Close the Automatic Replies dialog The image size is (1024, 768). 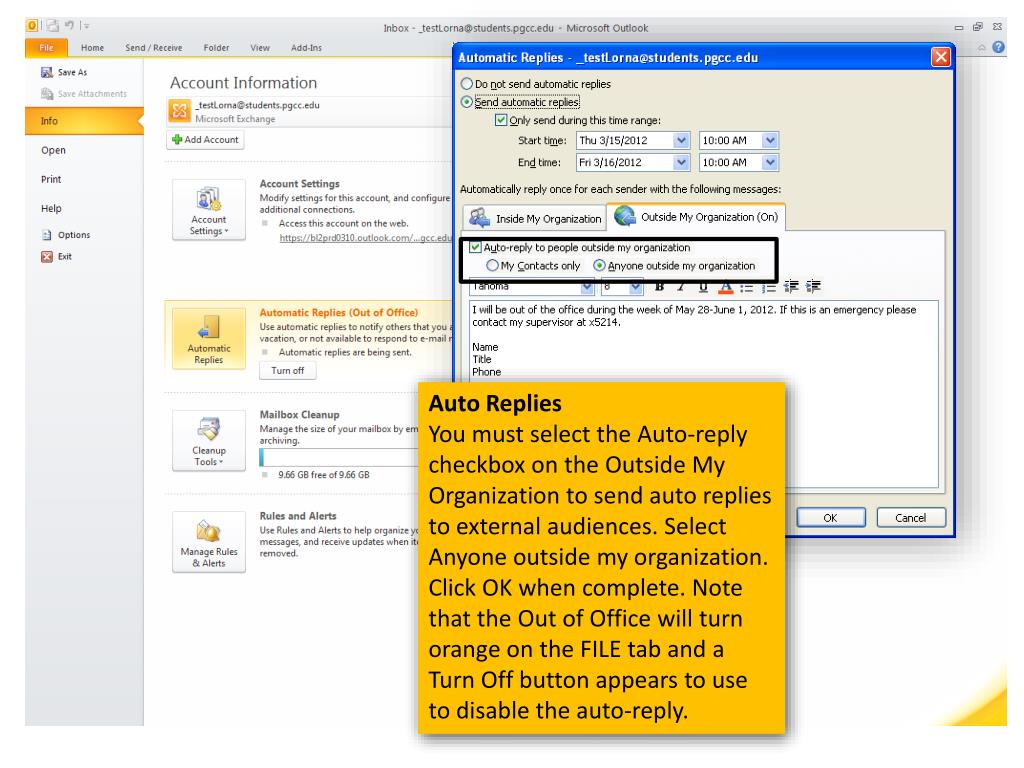(x=940, y=57)
